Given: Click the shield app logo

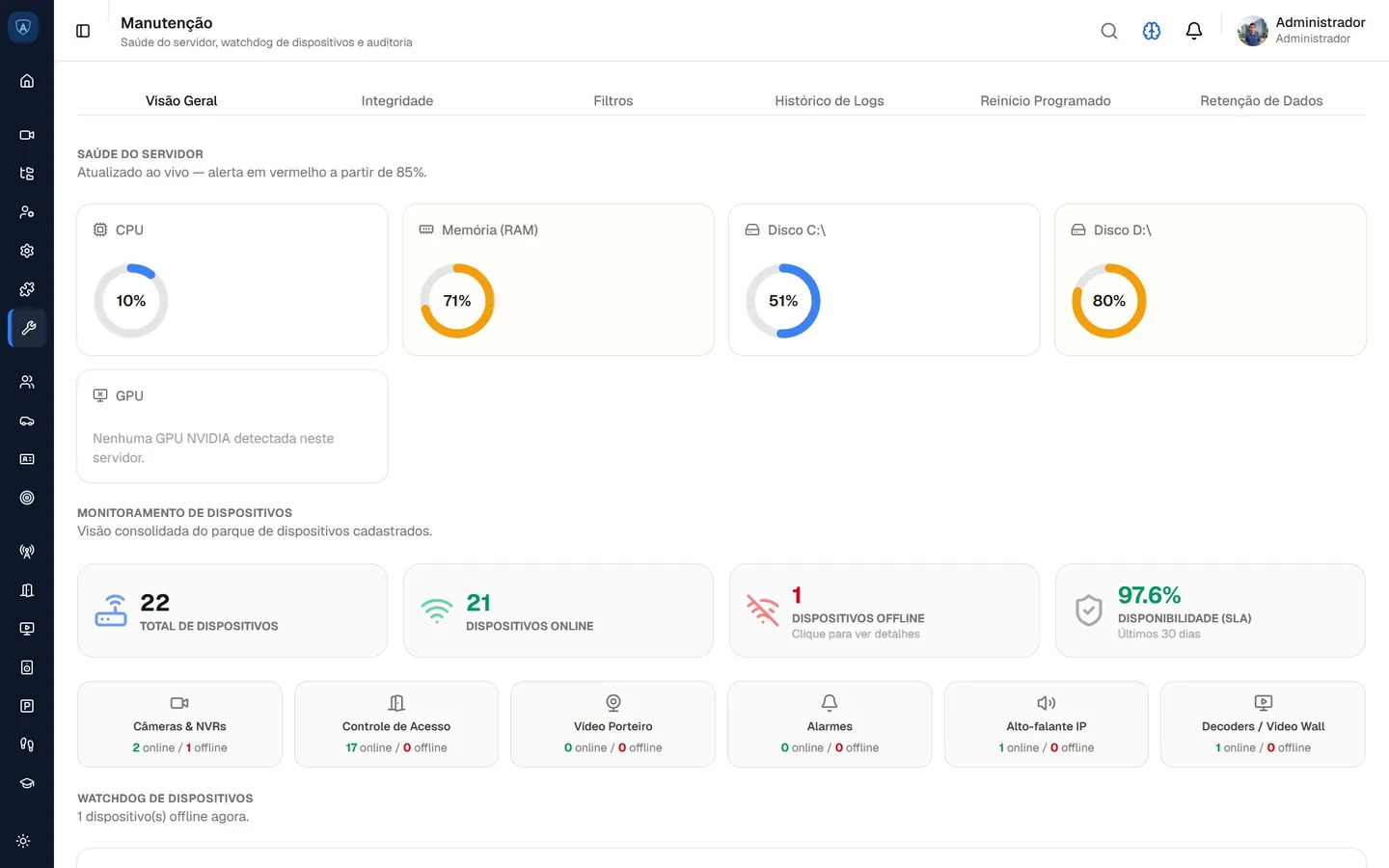Looking at the screenshot, I should pos(23,27).
